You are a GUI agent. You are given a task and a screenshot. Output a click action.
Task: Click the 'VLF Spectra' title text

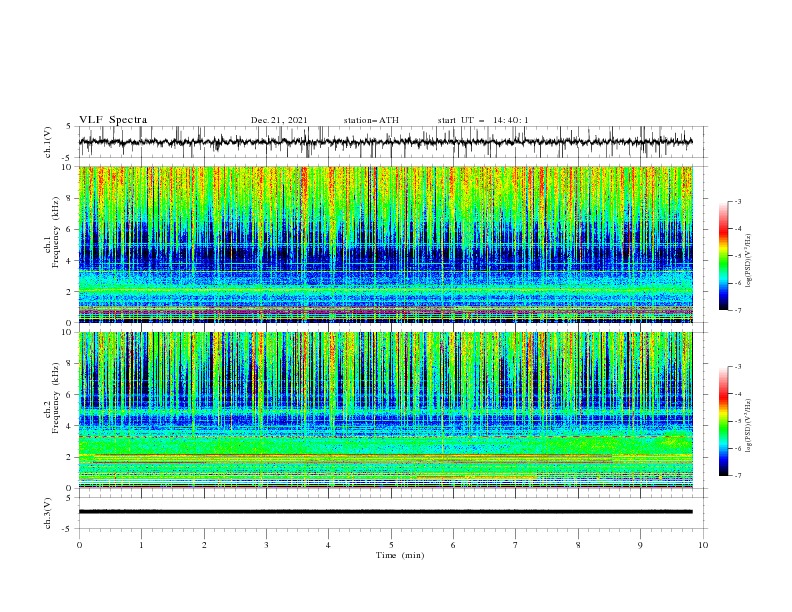(113, 120)
